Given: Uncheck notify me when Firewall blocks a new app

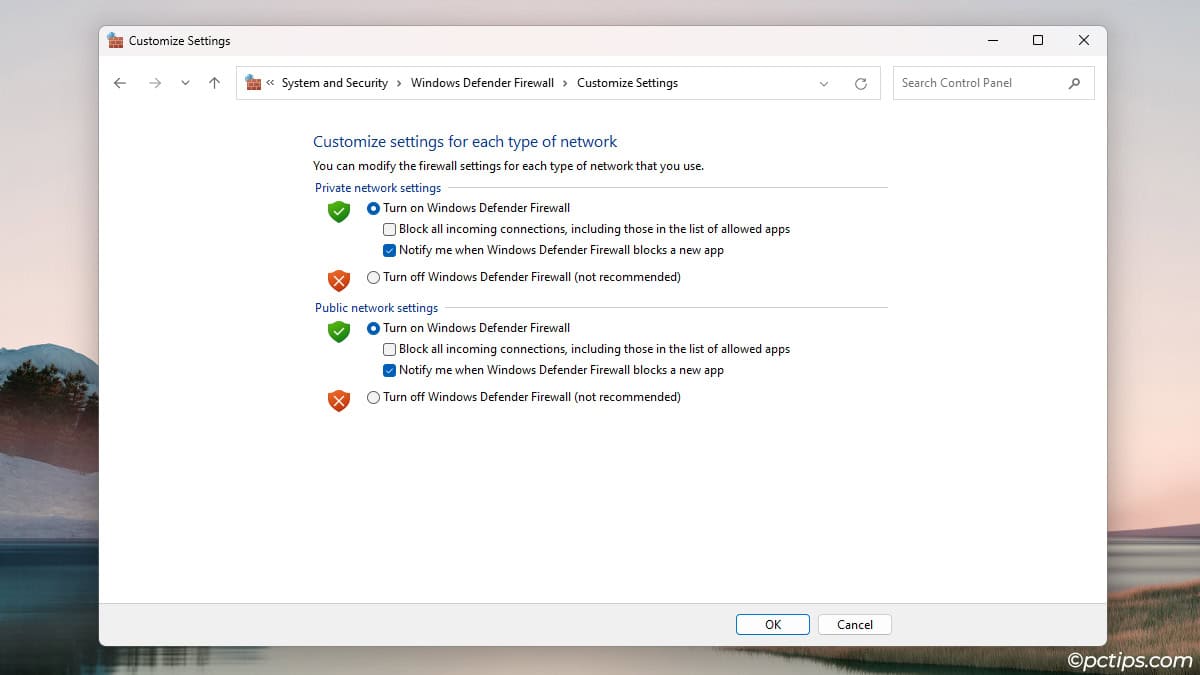Looking at the screenshot, I should click(389, 250).
